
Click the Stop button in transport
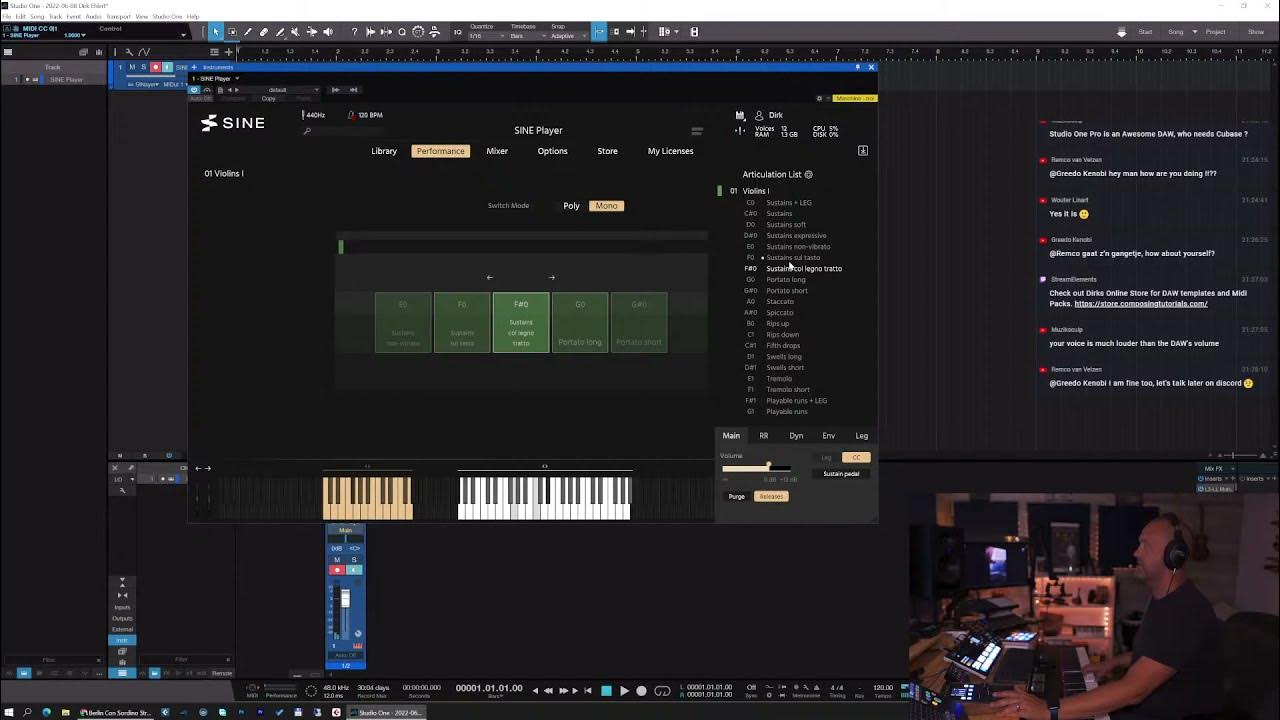tap(606, 690)
